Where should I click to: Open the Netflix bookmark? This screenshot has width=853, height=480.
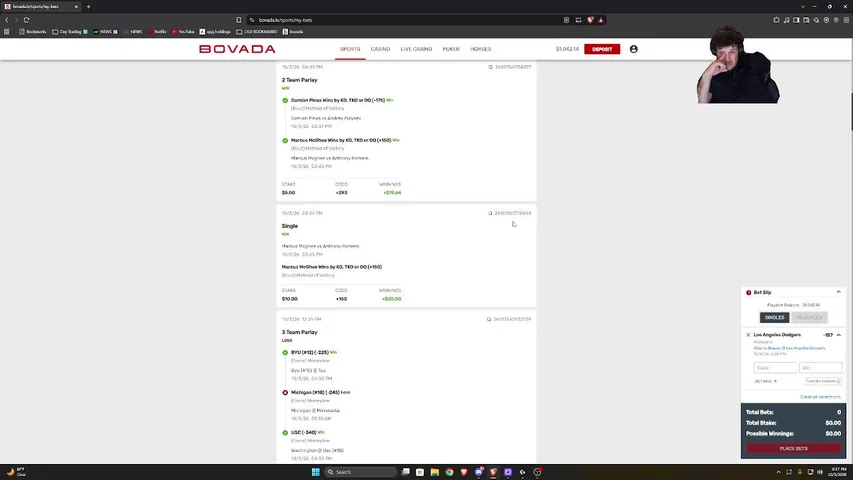(157, 32)
